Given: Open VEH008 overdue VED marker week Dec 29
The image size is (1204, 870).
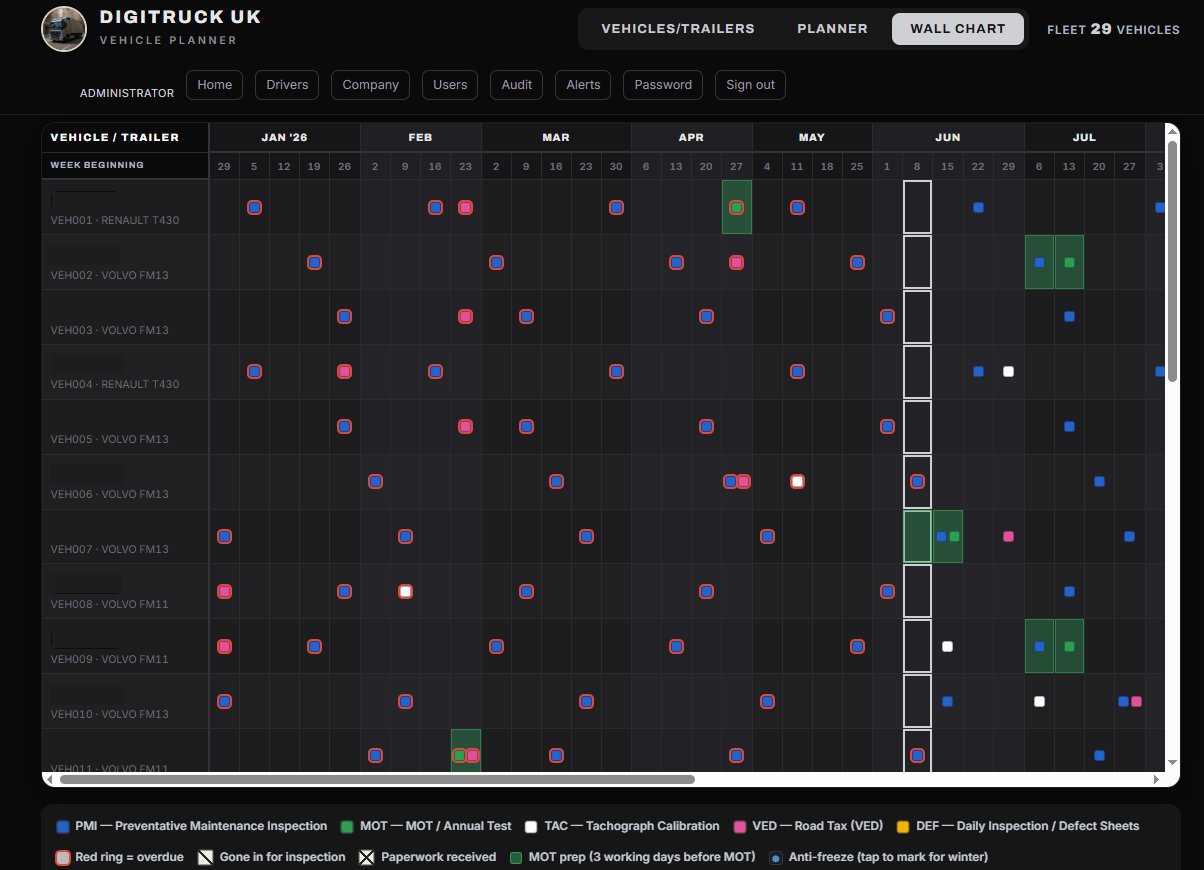Looking at the screenshot, I should pos(224,591).
